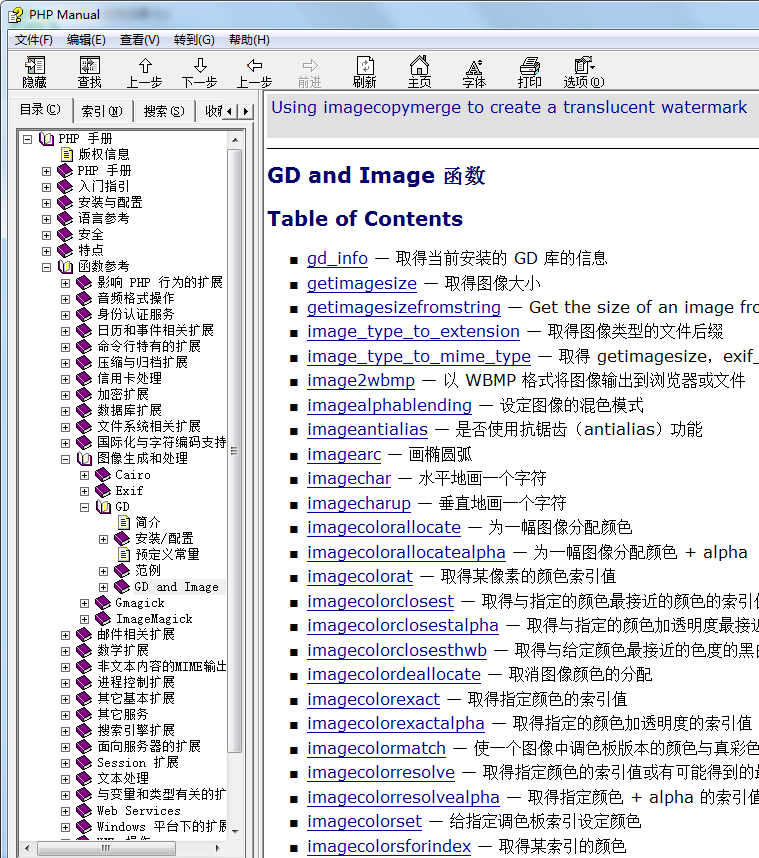Screen dimensions: 759x858
Task: Expand the 安装/配置 tree node
Action: point(103,539)
